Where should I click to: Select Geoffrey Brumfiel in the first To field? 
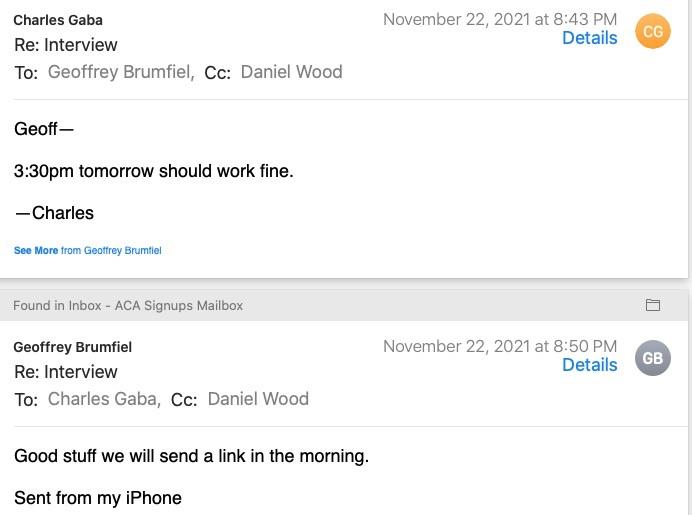[x=120, y=72]
